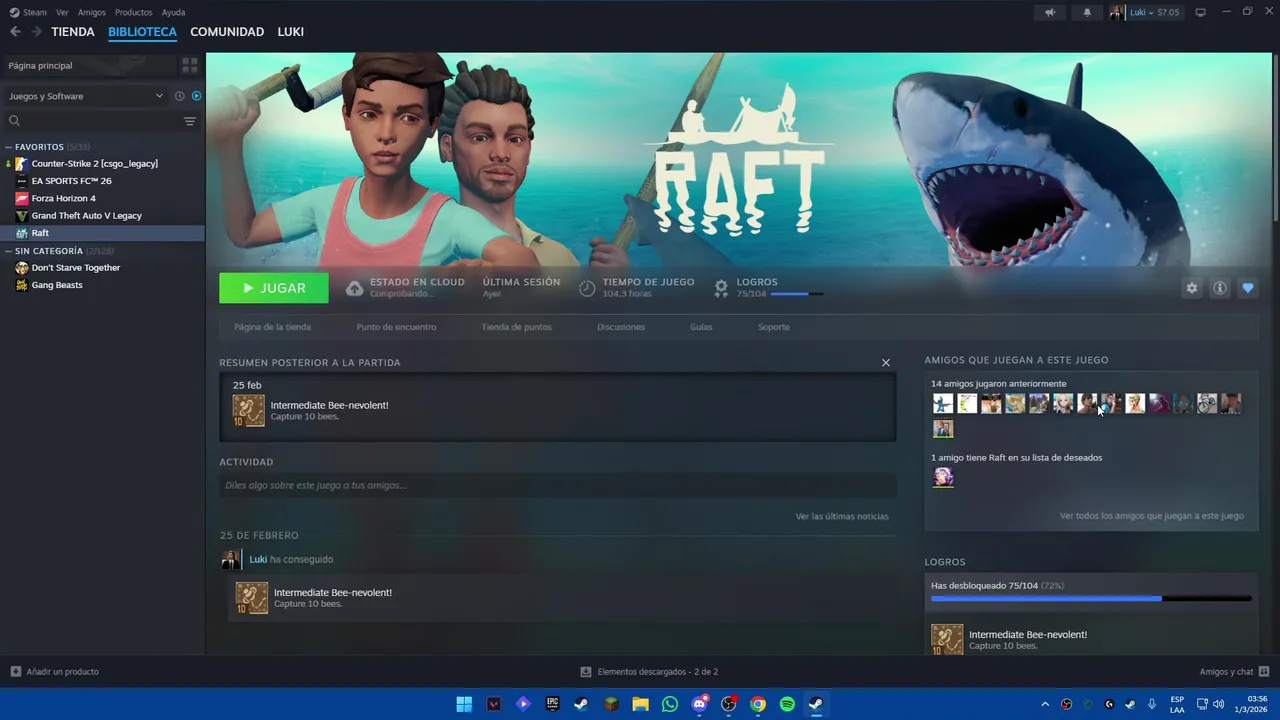Switch to Big Picture mode icon
Screen dimensions: 1280x720
coord(1201,12)
